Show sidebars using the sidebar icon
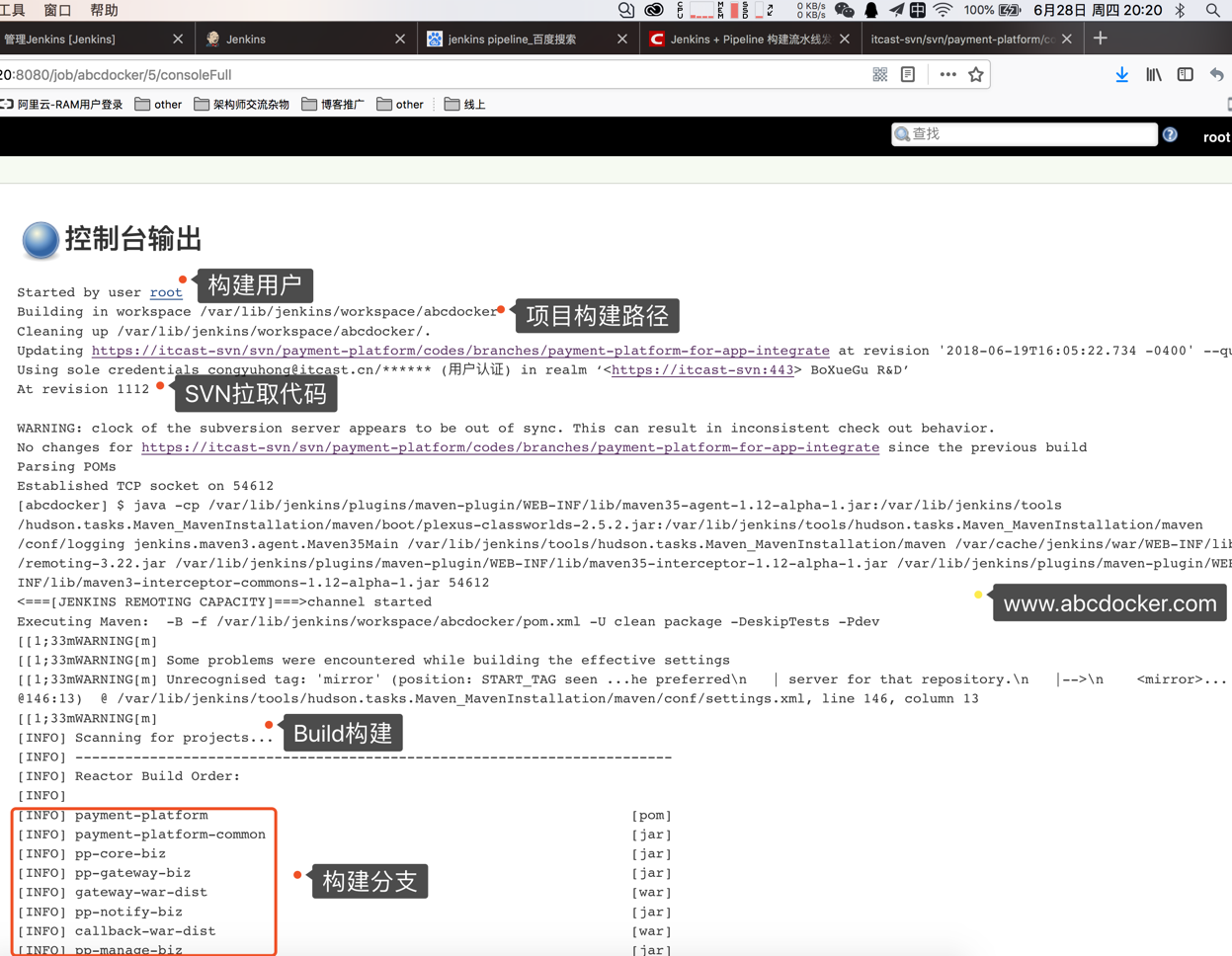This screenshot has width=1232, height=956. 1185,75
